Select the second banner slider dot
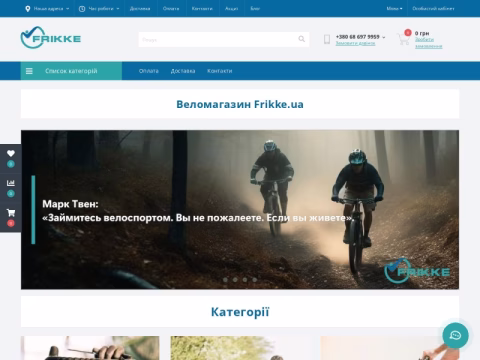This screenshot has width=480, height=360. (235, 280)
